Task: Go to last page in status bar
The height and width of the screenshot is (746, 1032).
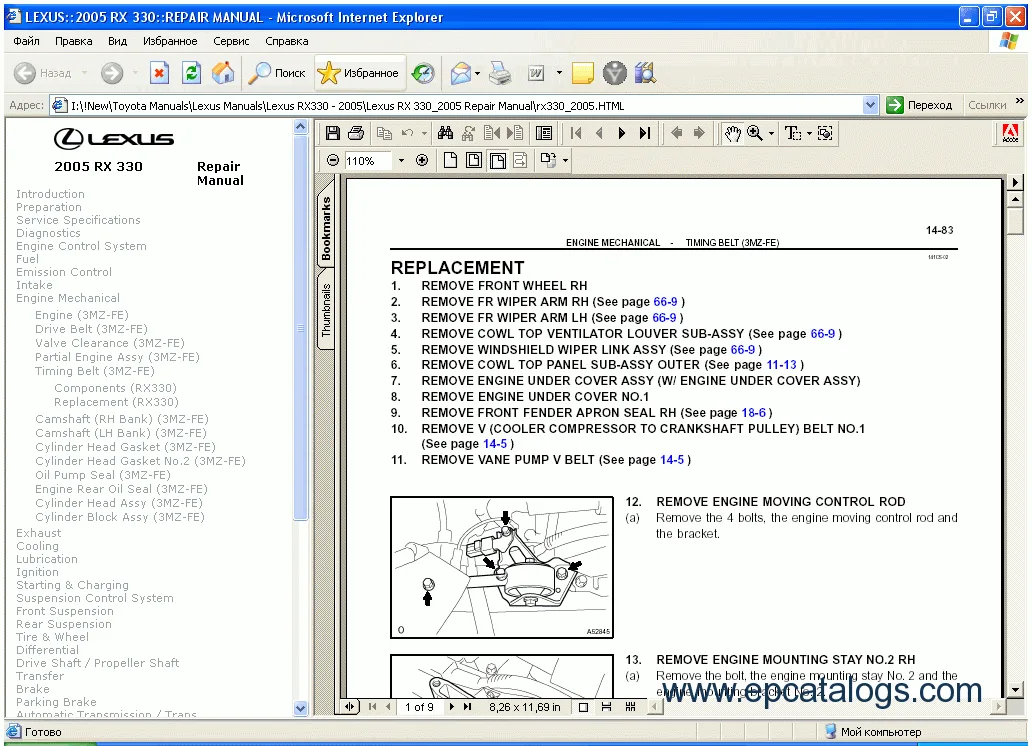Action: coord(467,707)
